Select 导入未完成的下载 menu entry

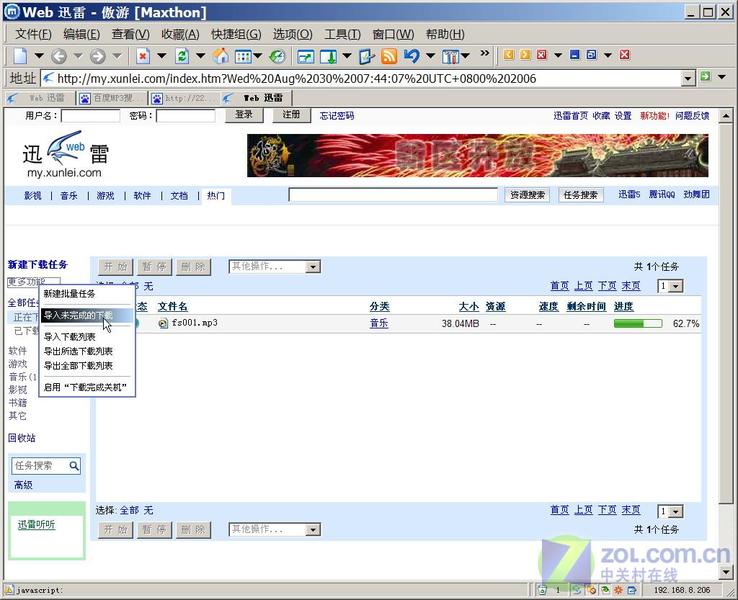coord(87,315)
